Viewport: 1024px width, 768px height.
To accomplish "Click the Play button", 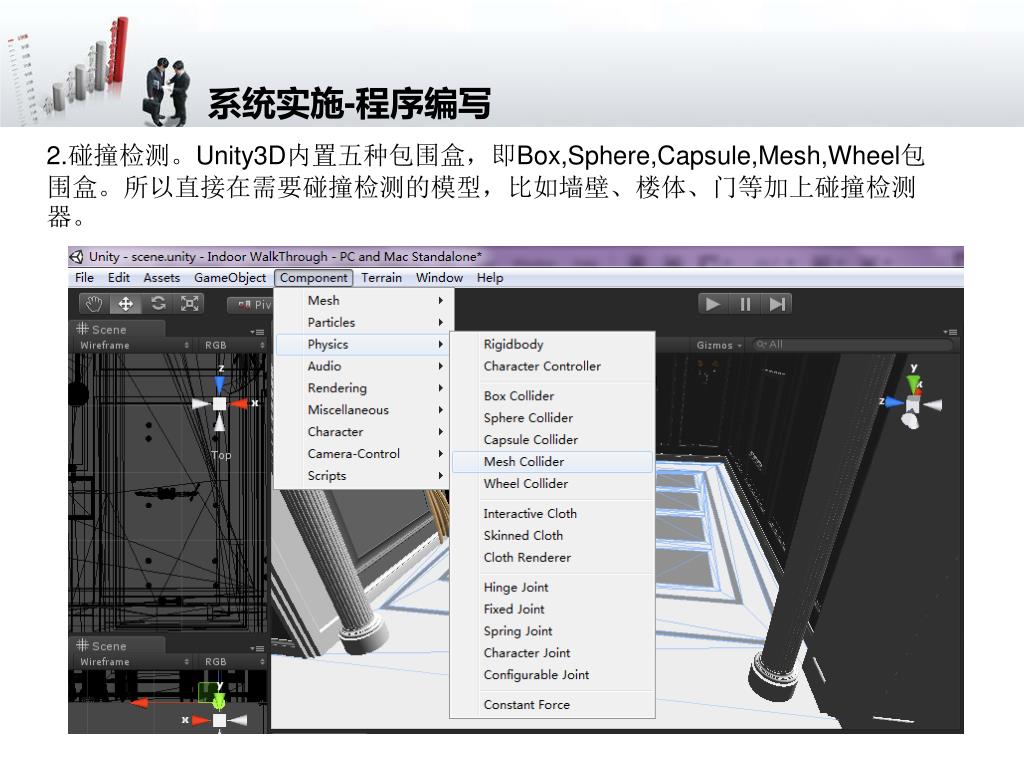I will click(713, 304).
